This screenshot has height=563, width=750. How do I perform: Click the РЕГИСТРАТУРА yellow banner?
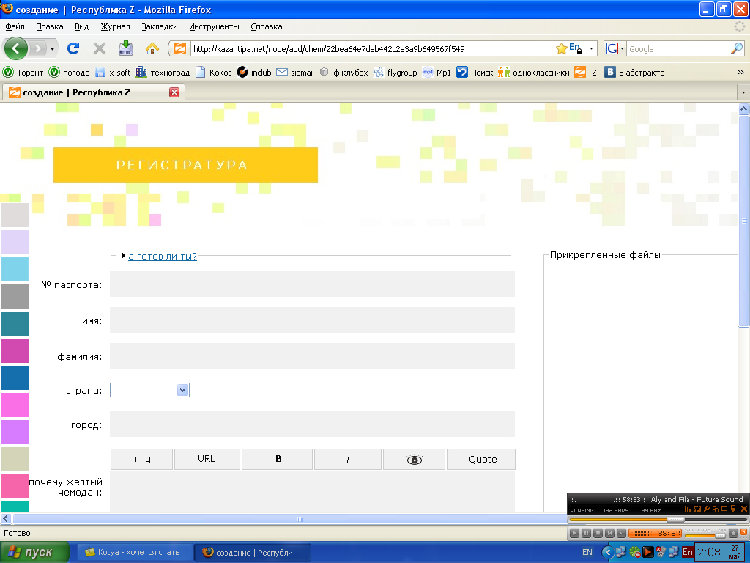(x=185, y=165)
